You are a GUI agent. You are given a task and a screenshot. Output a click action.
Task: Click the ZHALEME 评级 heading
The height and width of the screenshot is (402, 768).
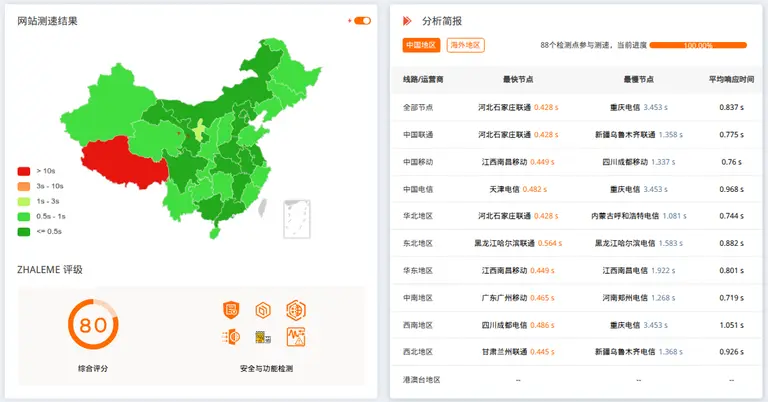tap(50, 270)
